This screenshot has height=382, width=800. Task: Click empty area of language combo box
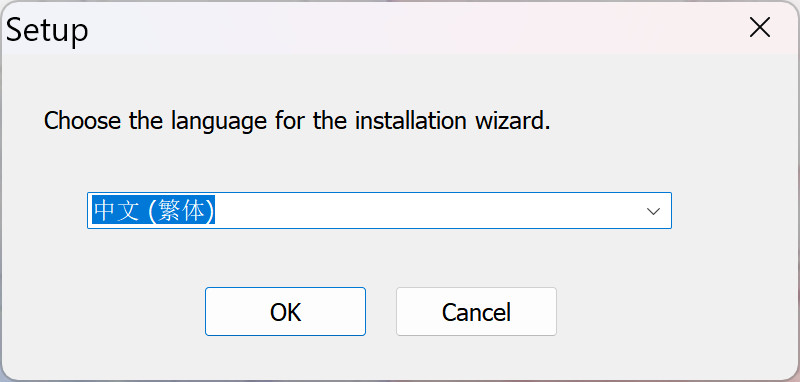coord(429,210)
